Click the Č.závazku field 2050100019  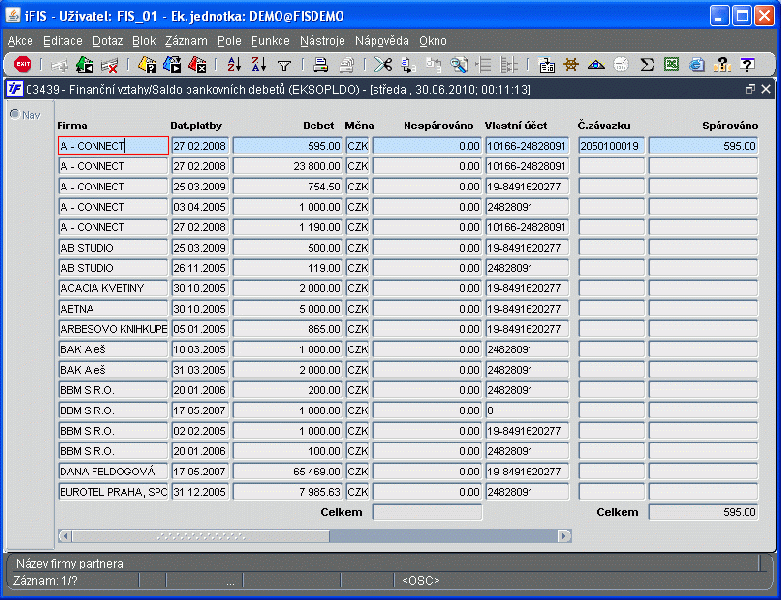coord(612,146)
